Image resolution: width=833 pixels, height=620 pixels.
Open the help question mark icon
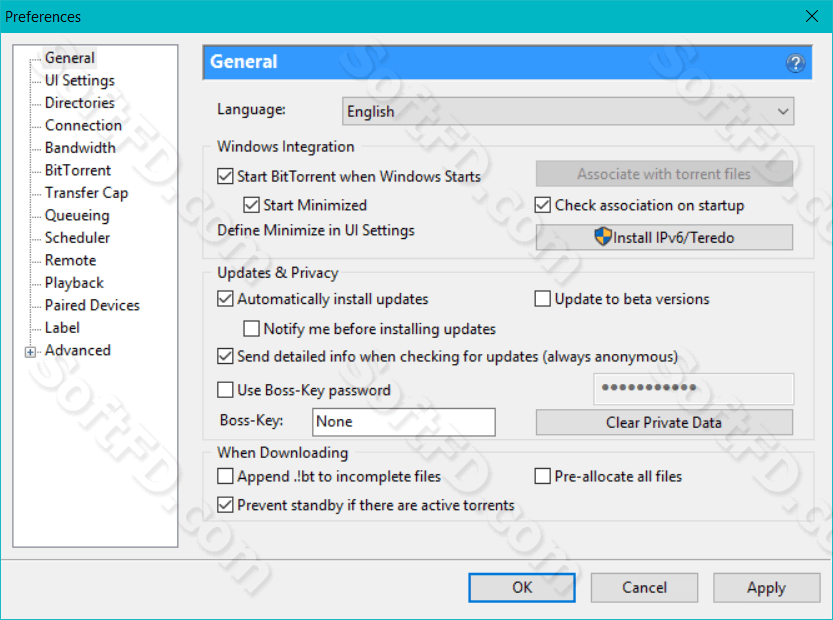point(795,63)
